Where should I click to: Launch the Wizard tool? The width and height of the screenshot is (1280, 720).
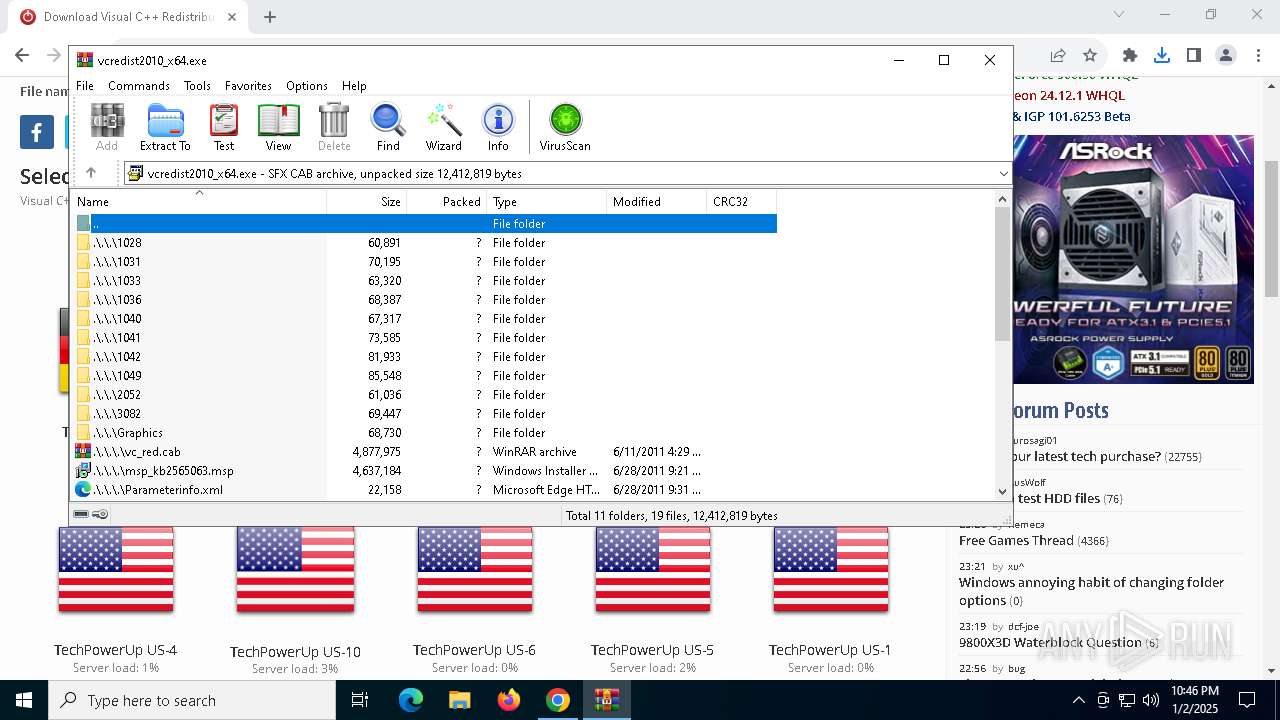(x=444, y=127)
